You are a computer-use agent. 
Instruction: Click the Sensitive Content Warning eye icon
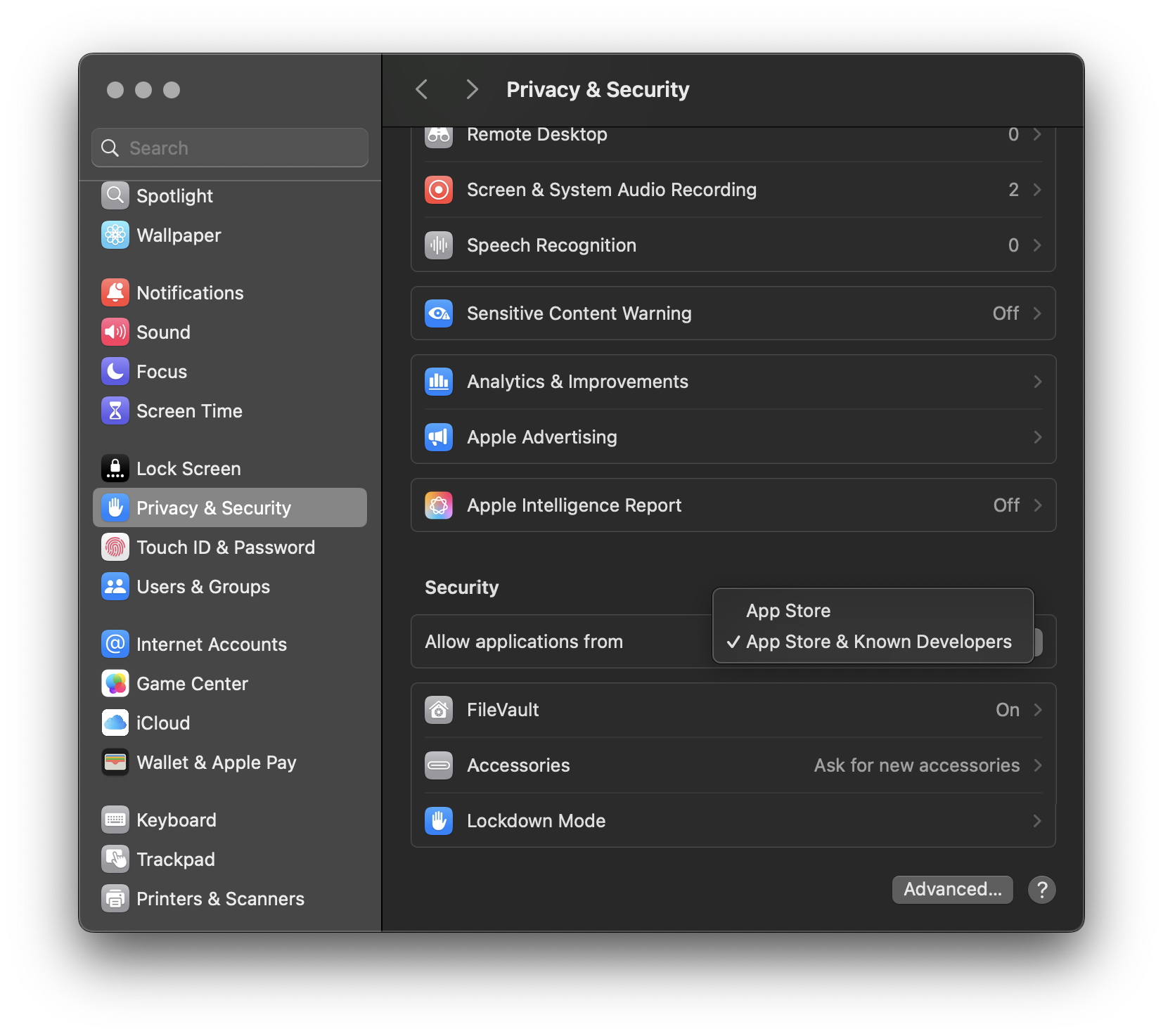(x=439, y=313)
